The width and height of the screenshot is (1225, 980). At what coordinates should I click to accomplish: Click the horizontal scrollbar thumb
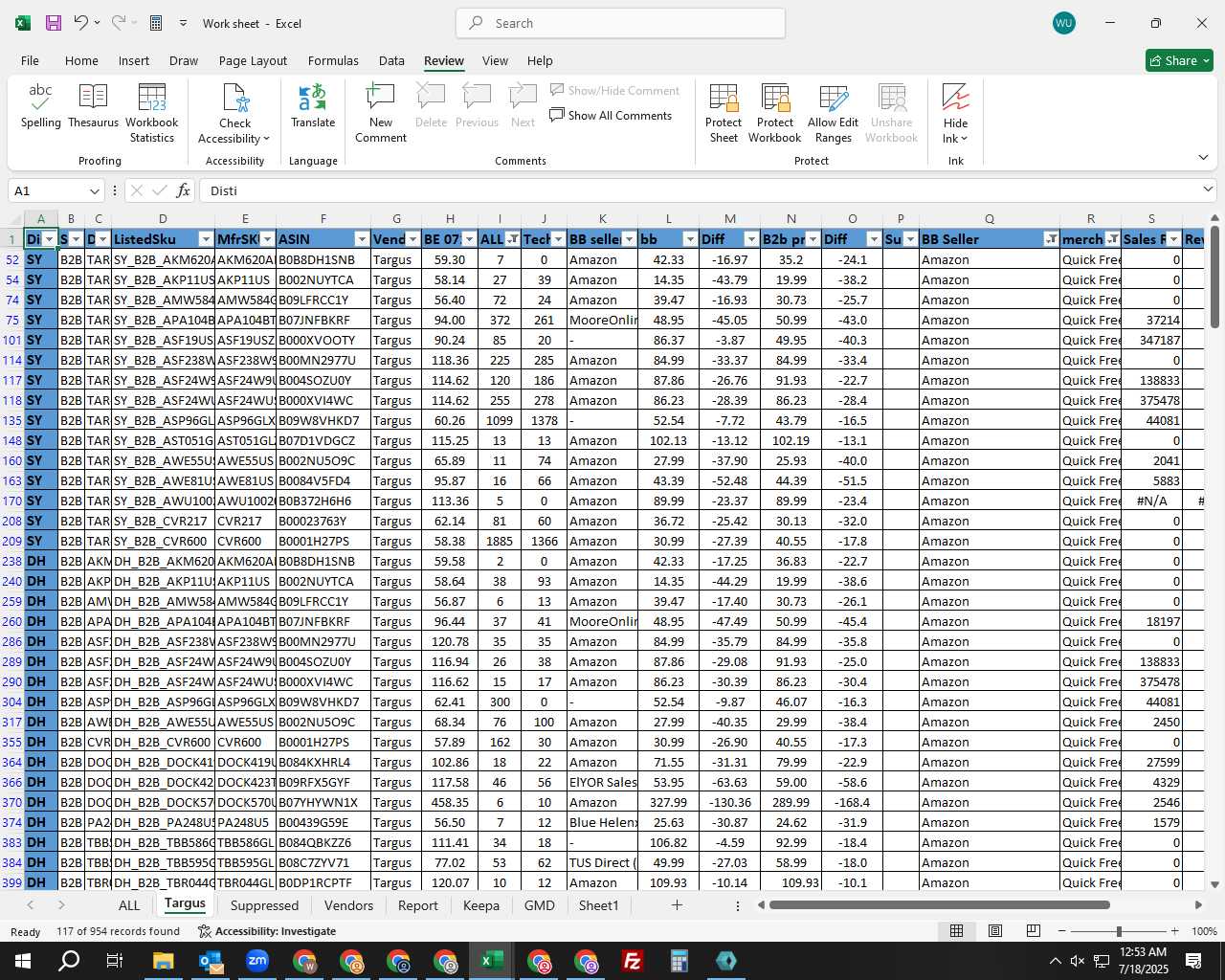939,904
